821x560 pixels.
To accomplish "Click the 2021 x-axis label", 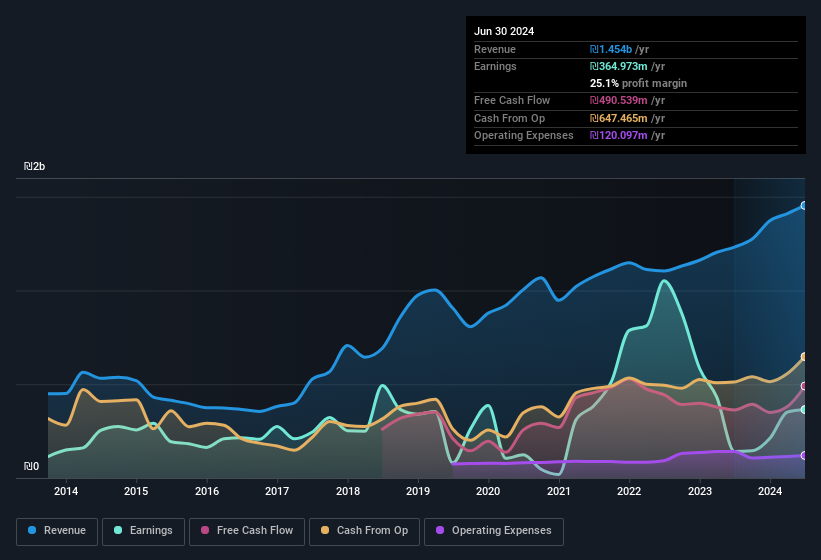I will (x=559, y=491).
